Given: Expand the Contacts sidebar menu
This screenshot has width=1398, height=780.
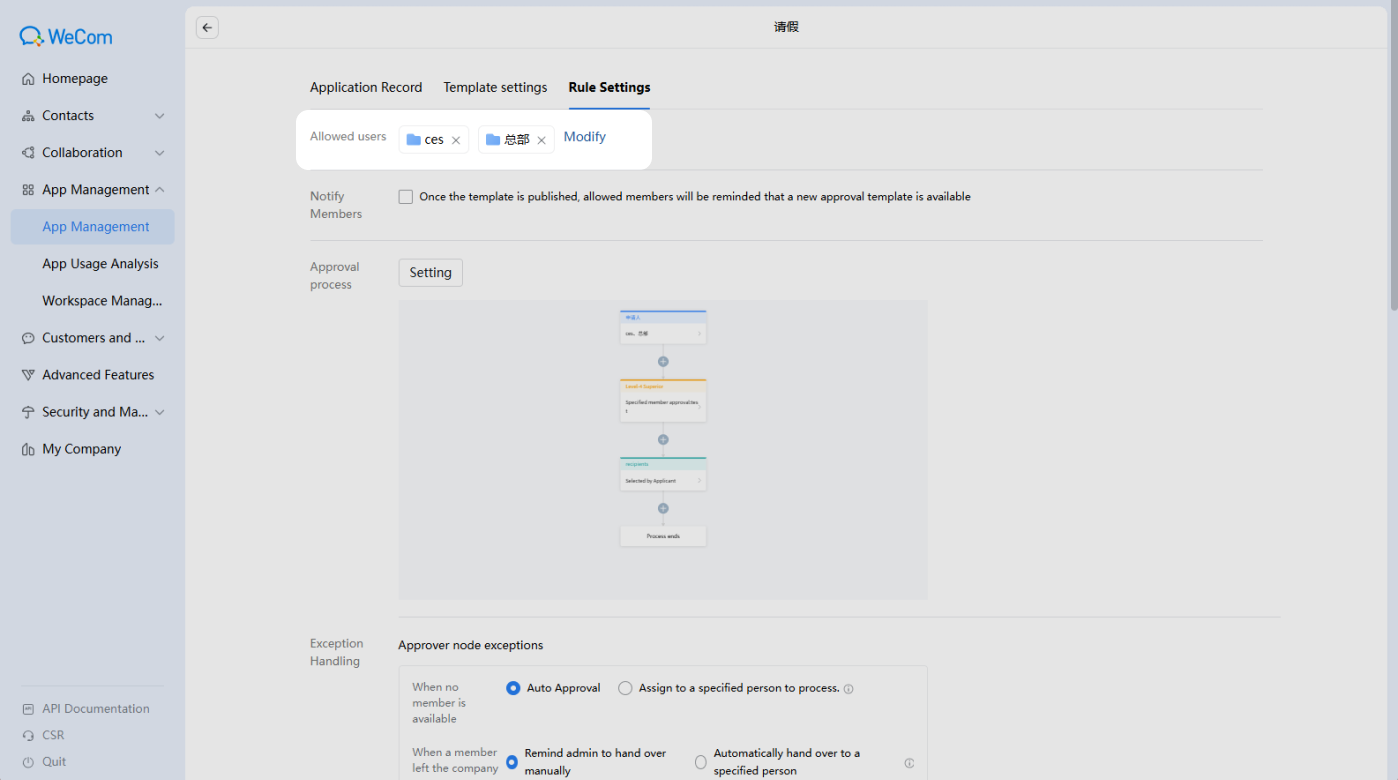Looking at the screenshot, I should tap(92, 116).
